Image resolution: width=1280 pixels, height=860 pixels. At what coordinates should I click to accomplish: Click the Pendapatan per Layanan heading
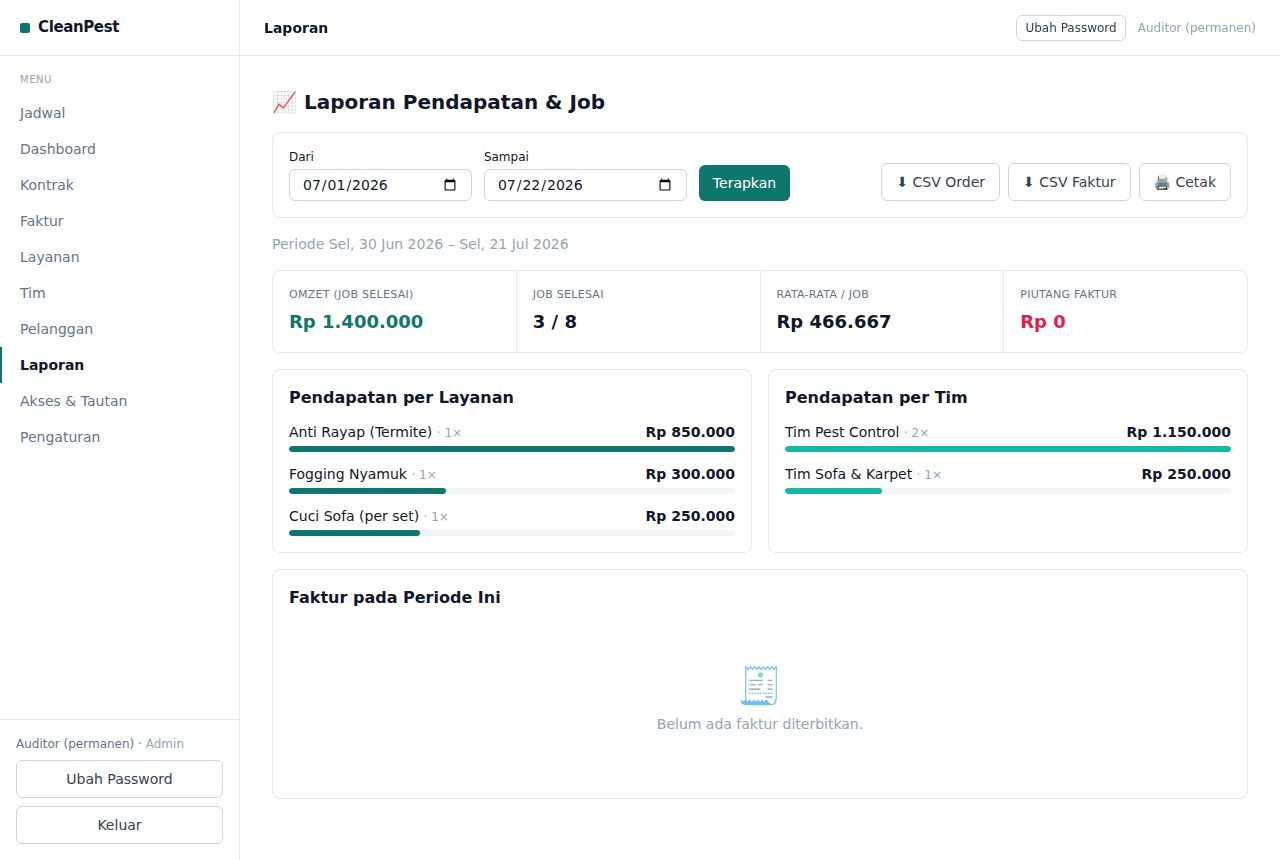click(x=401, y=397)
